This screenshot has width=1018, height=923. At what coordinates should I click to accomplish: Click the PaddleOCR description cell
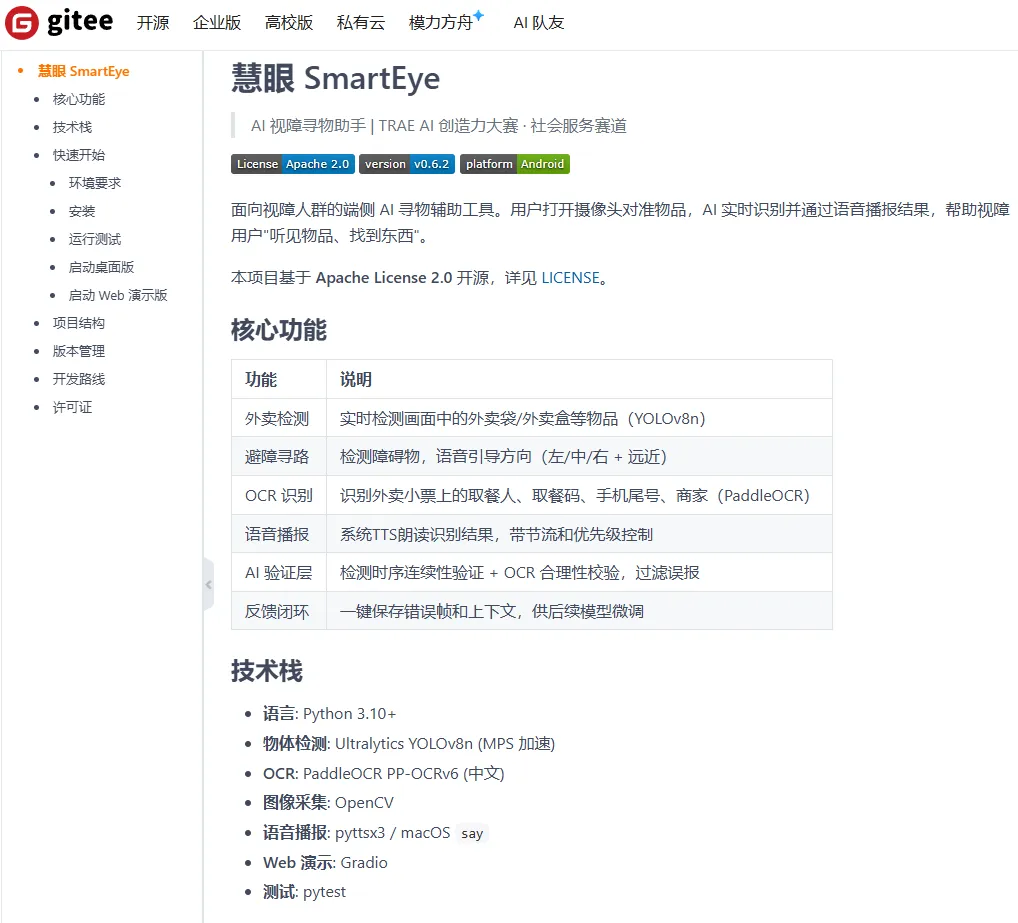click(579, 496)
